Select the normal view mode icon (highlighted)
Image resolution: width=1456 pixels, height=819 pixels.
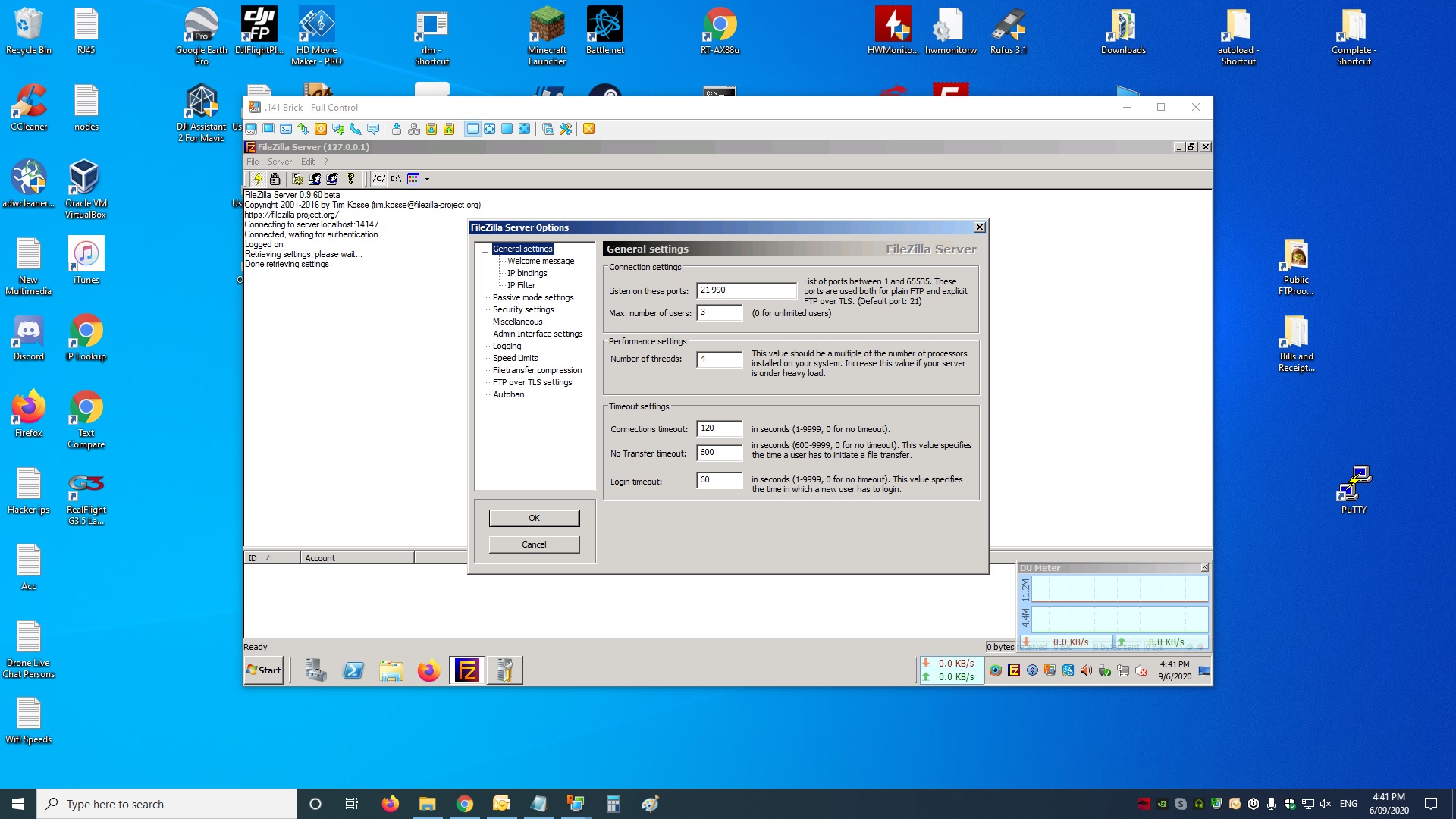coord(472,129)
